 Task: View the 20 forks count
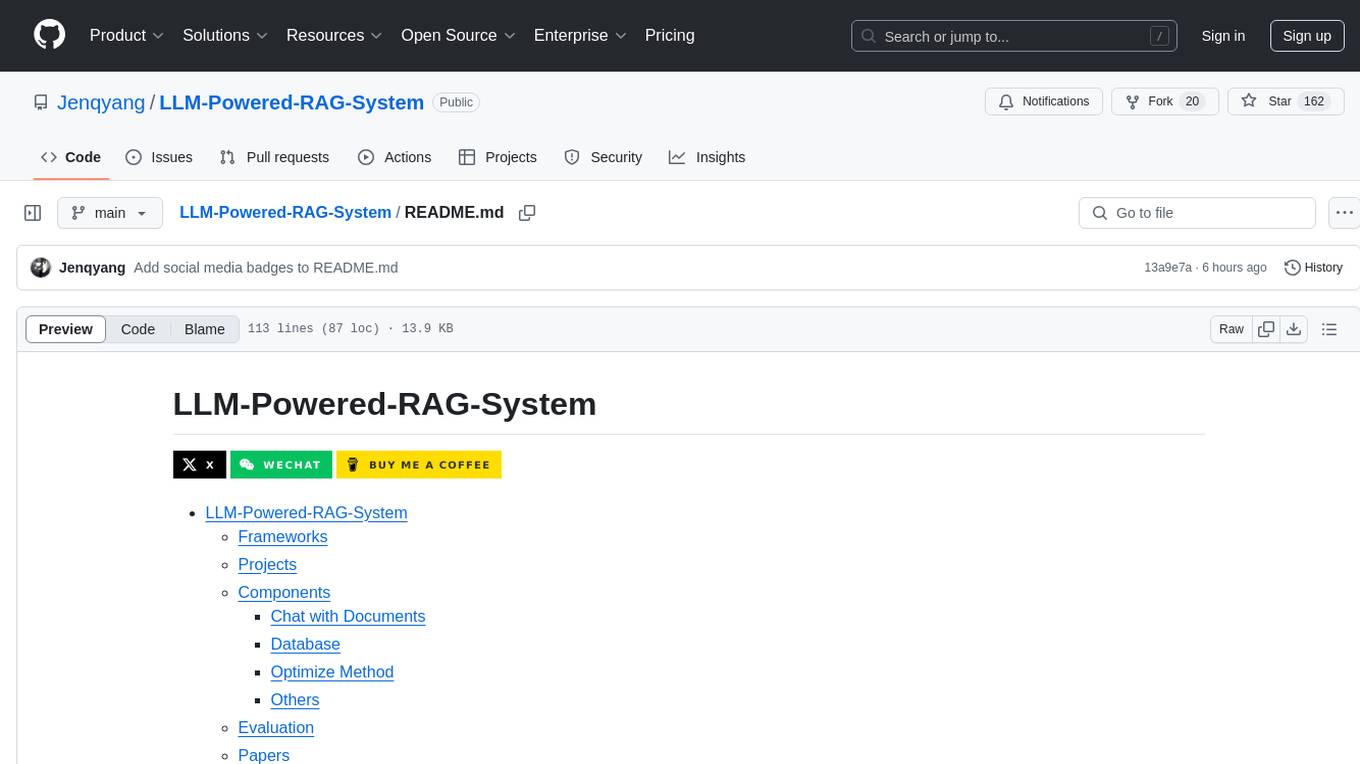coord(1191,102)
